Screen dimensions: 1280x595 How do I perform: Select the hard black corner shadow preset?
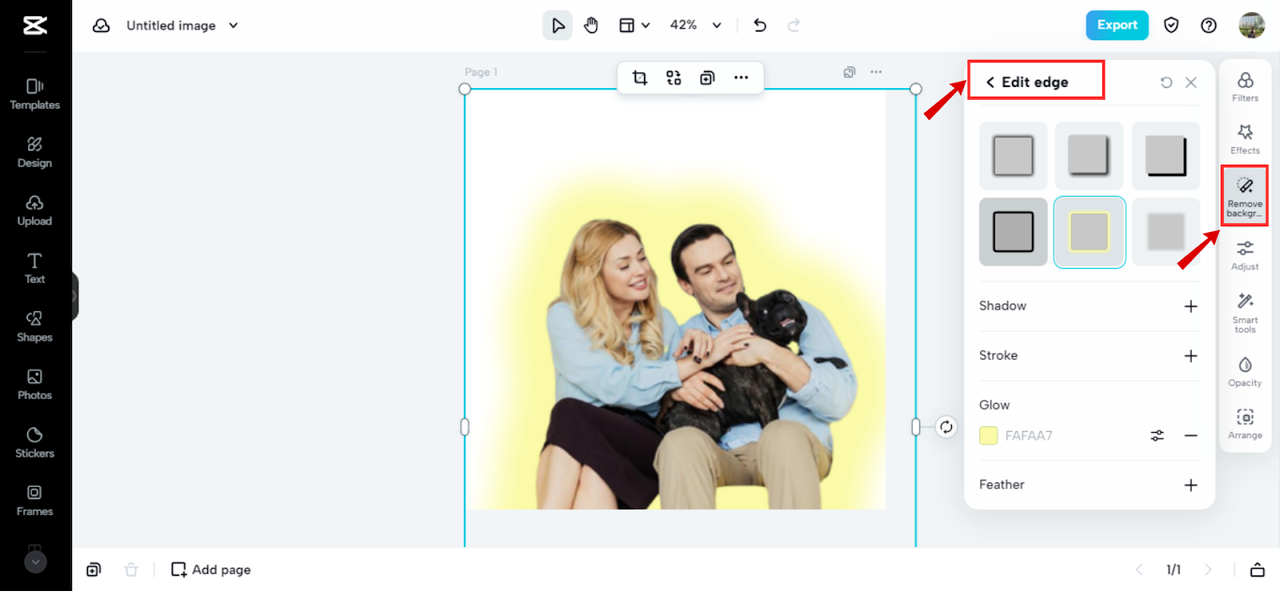click(x=1166, y=156)
